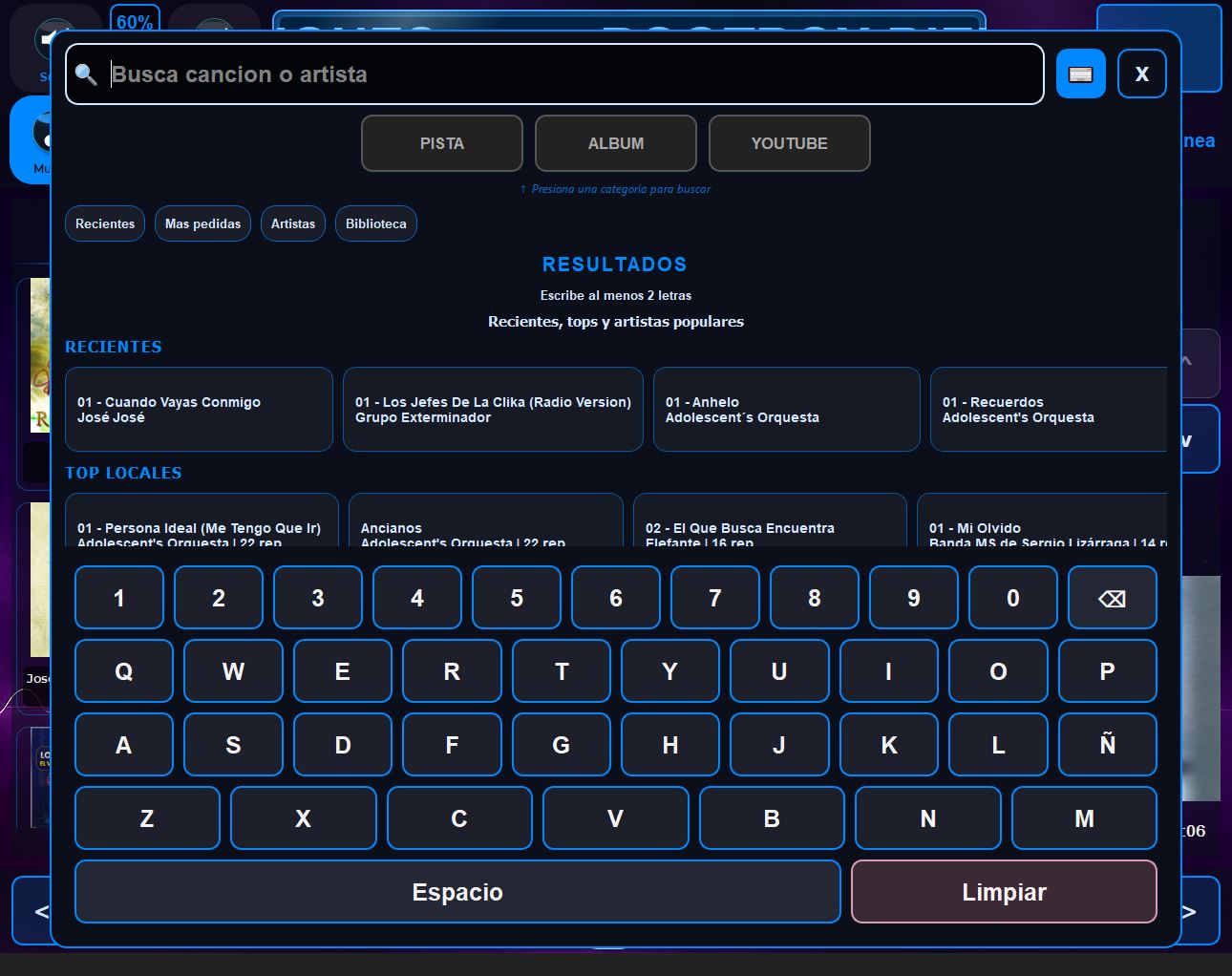Tap the B key
Viewport: 1232px width, 976px height.
(x=772, y=818)
